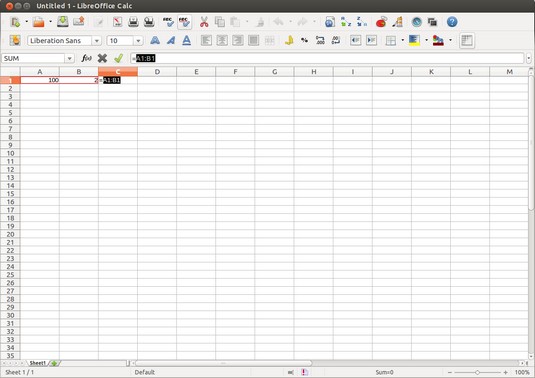Open the recent files dropdown beside Open
This screenshot has width=535, height=378.
pyautogui.click(x=50, y=22)
